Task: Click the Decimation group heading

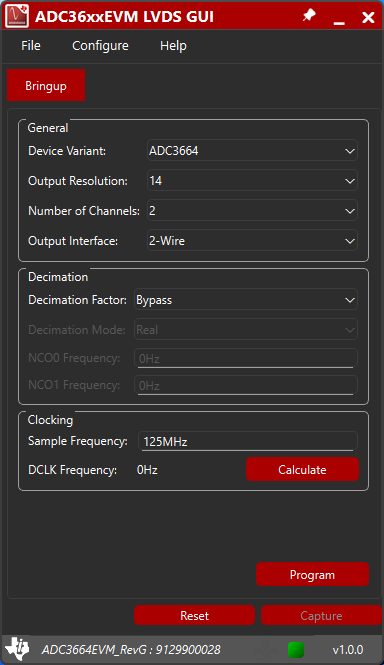Action: 58,277
